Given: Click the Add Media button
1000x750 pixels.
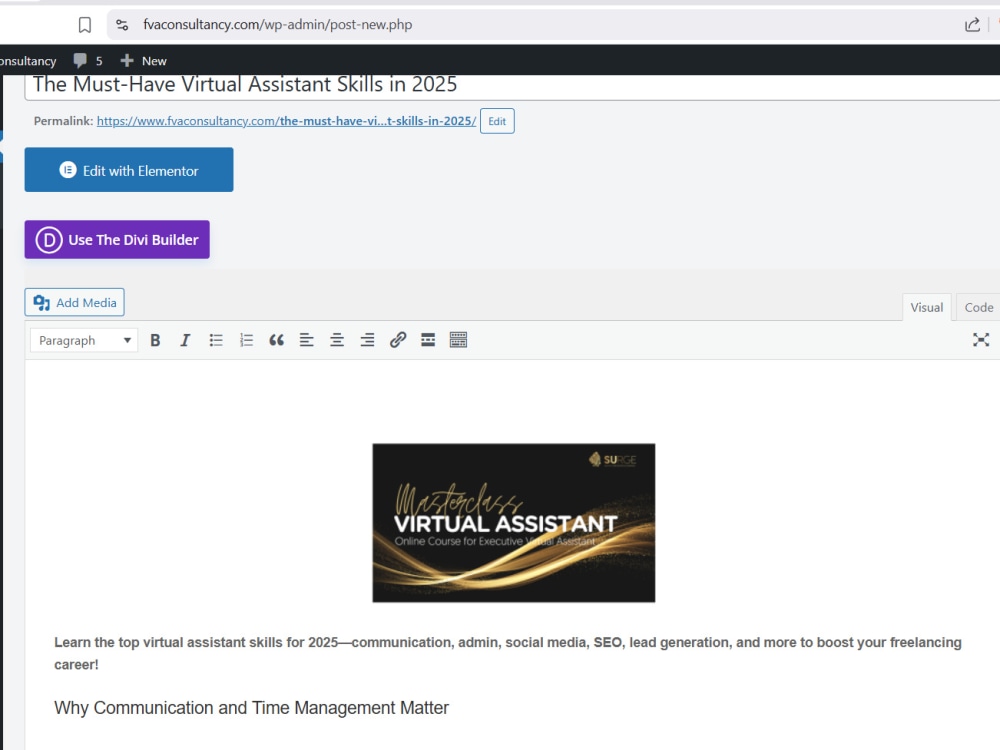Looking at the screenshot, I should (75, 302).
